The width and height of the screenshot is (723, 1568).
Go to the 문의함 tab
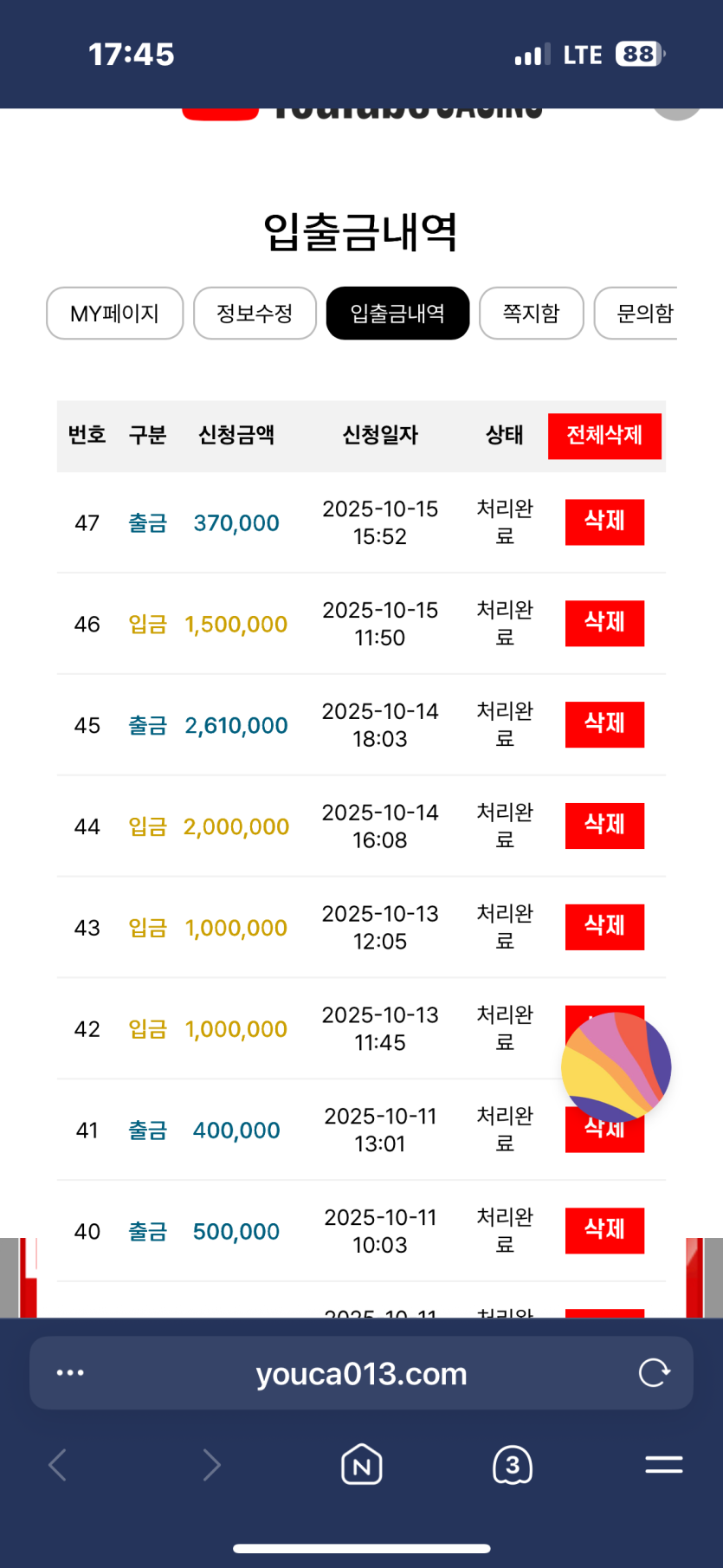(x=642, y=314)
